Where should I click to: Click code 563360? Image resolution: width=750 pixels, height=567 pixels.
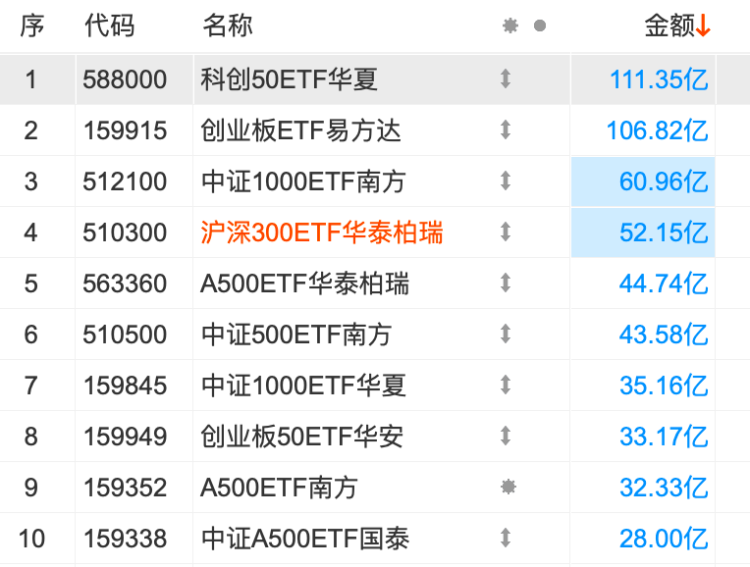click(125, 284)
